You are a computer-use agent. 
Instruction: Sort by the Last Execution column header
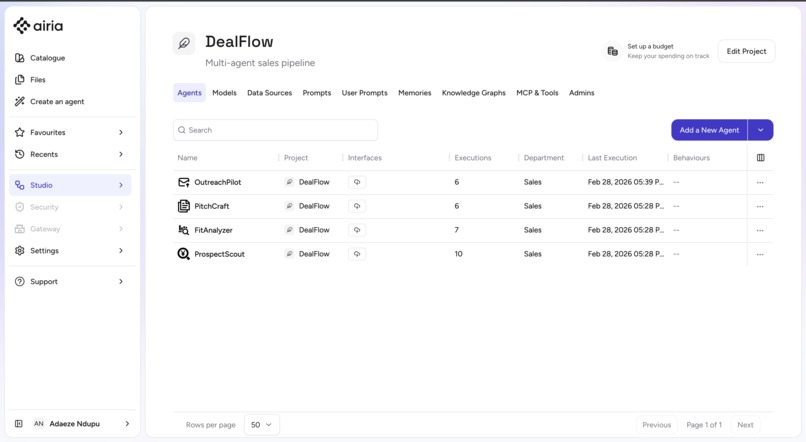(x=612, y=158)
